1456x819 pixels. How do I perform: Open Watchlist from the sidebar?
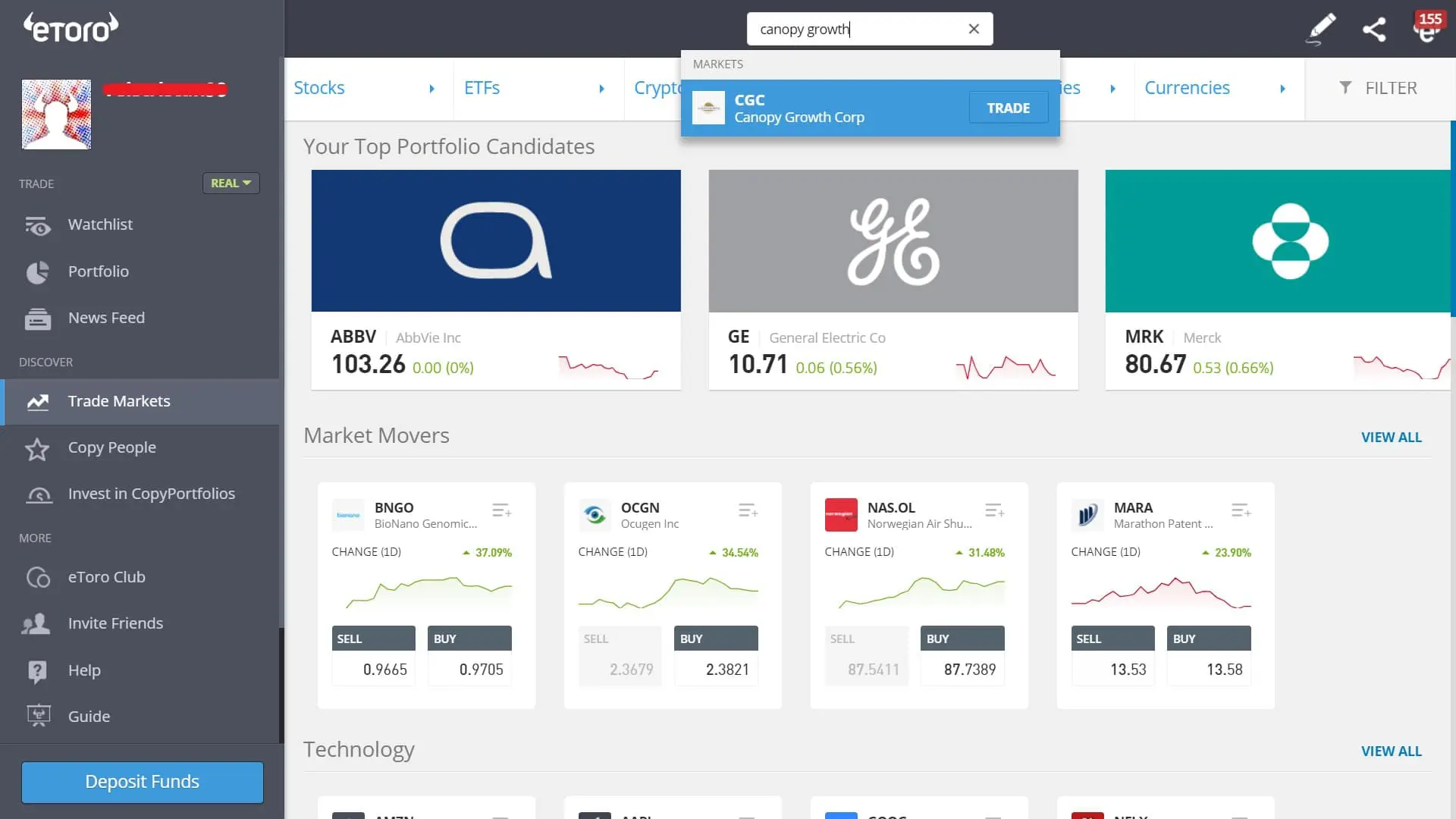pos(100,224)
